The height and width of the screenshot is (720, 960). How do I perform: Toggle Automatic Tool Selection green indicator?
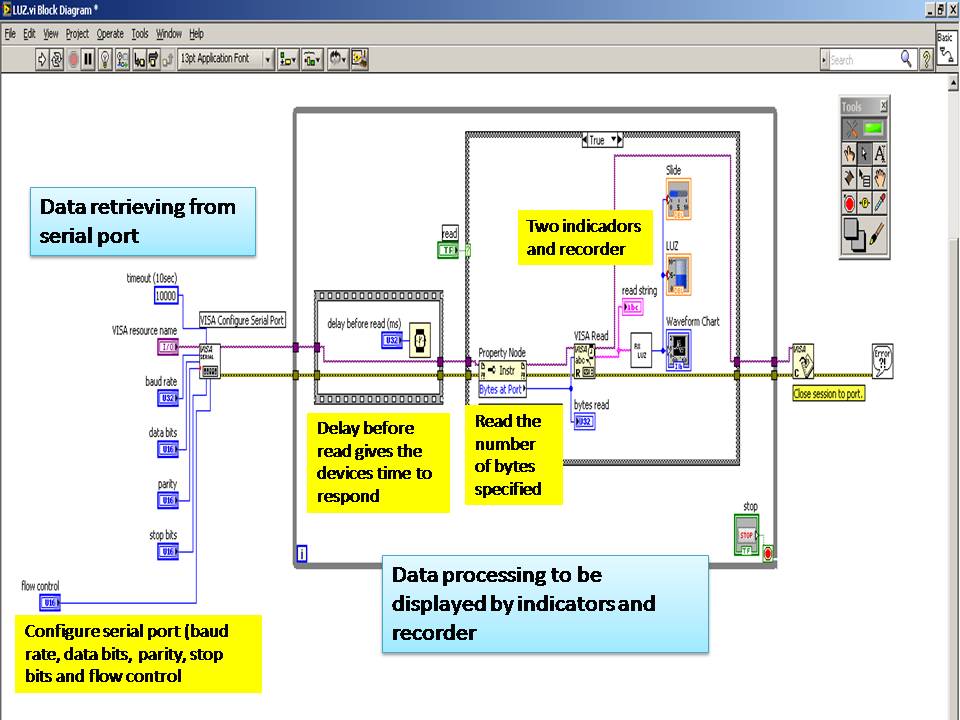pos(874,129)
